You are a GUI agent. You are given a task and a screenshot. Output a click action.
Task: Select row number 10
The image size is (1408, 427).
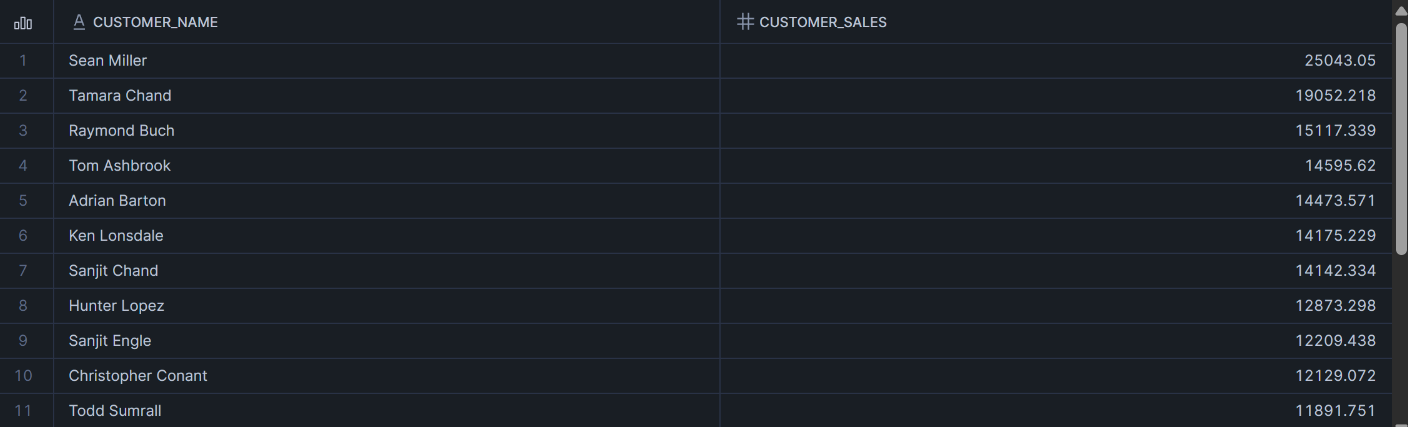(23, 376)
